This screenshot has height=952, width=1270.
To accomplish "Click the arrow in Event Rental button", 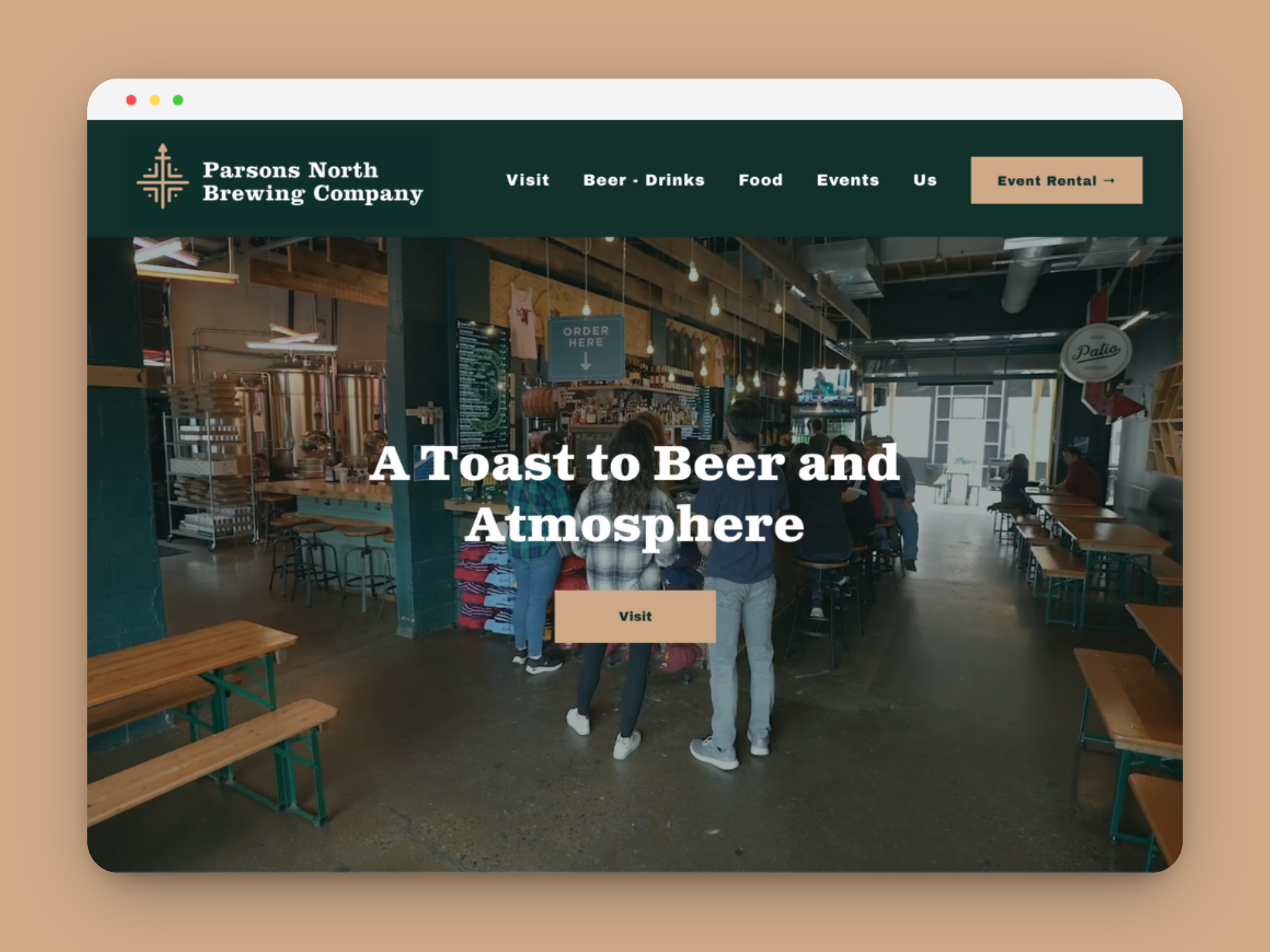I will point(1109,180).
